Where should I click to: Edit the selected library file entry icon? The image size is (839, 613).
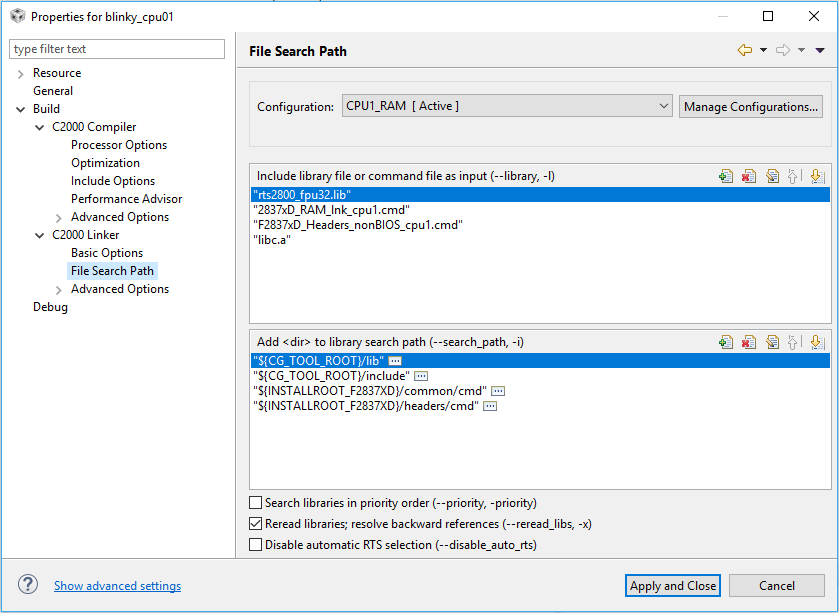point(772,176)
